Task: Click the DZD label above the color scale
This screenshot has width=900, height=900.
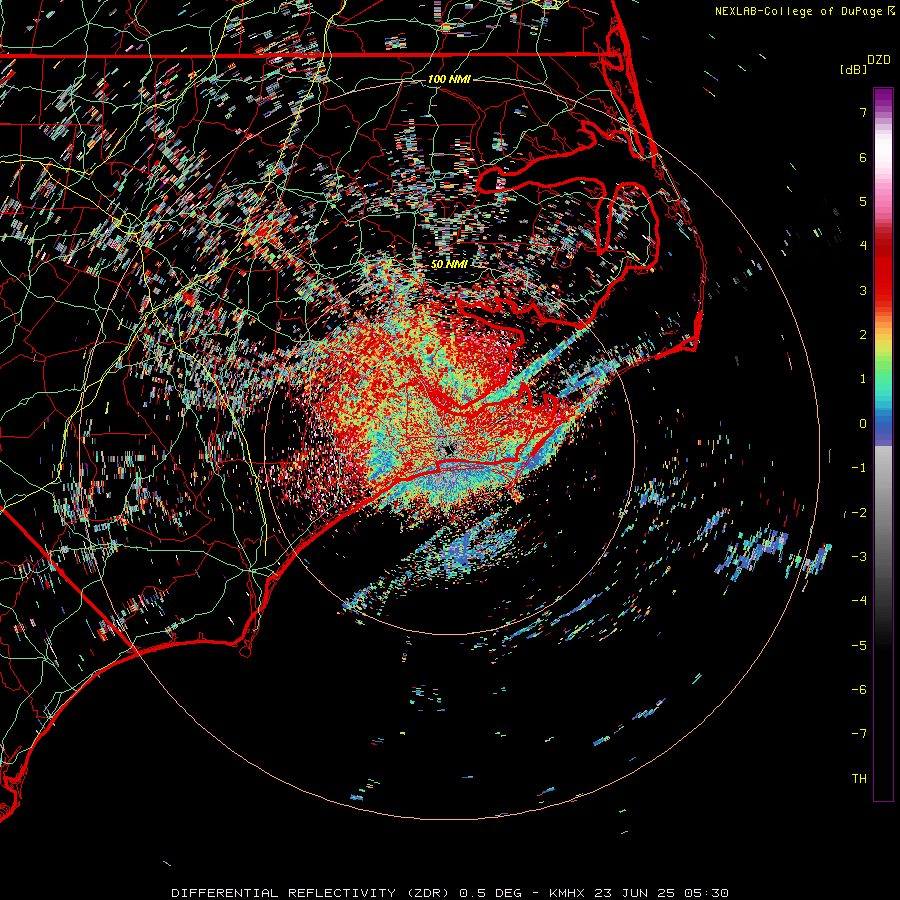Action: coord(879,60)
